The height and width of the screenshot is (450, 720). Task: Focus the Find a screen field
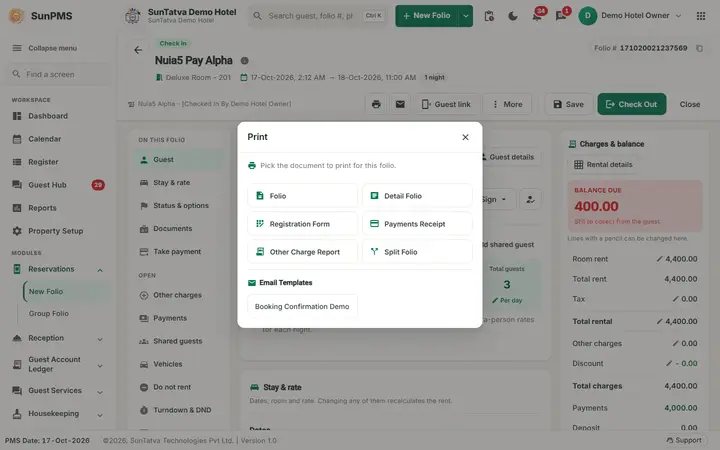click(x=58, y=74)
